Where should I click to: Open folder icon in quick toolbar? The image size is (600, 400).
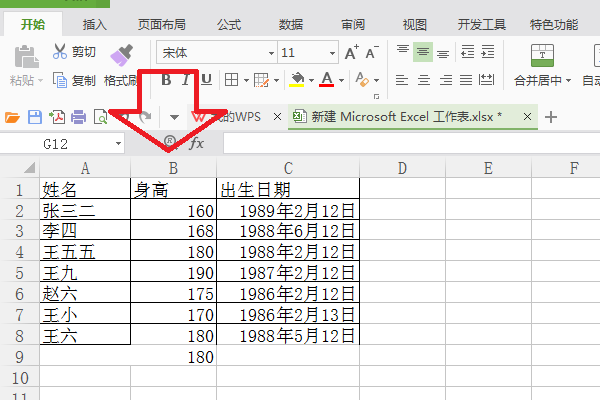pyautogui.click(x=12, y=117)
